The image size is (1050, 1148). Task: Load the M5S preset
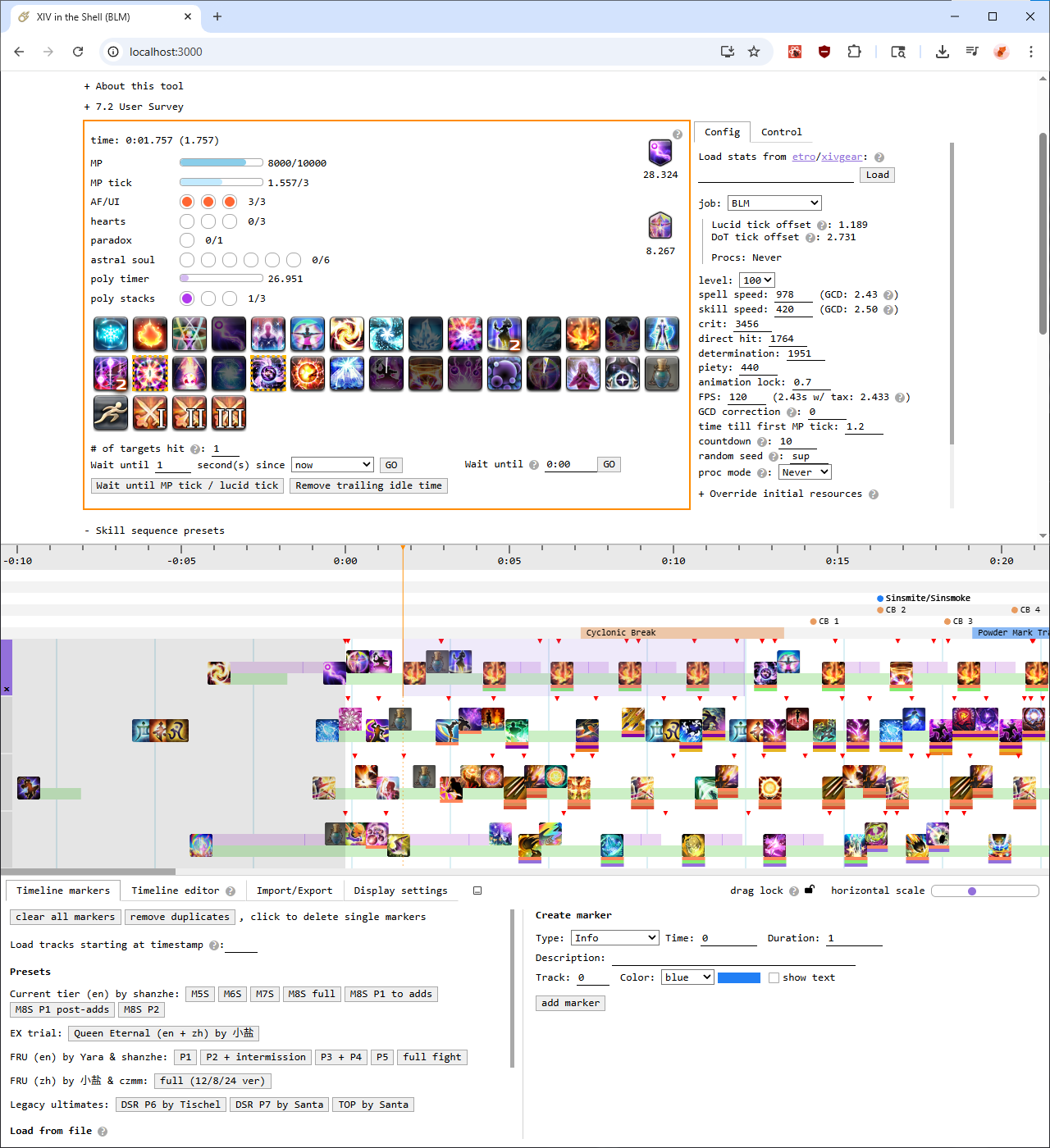200,994
